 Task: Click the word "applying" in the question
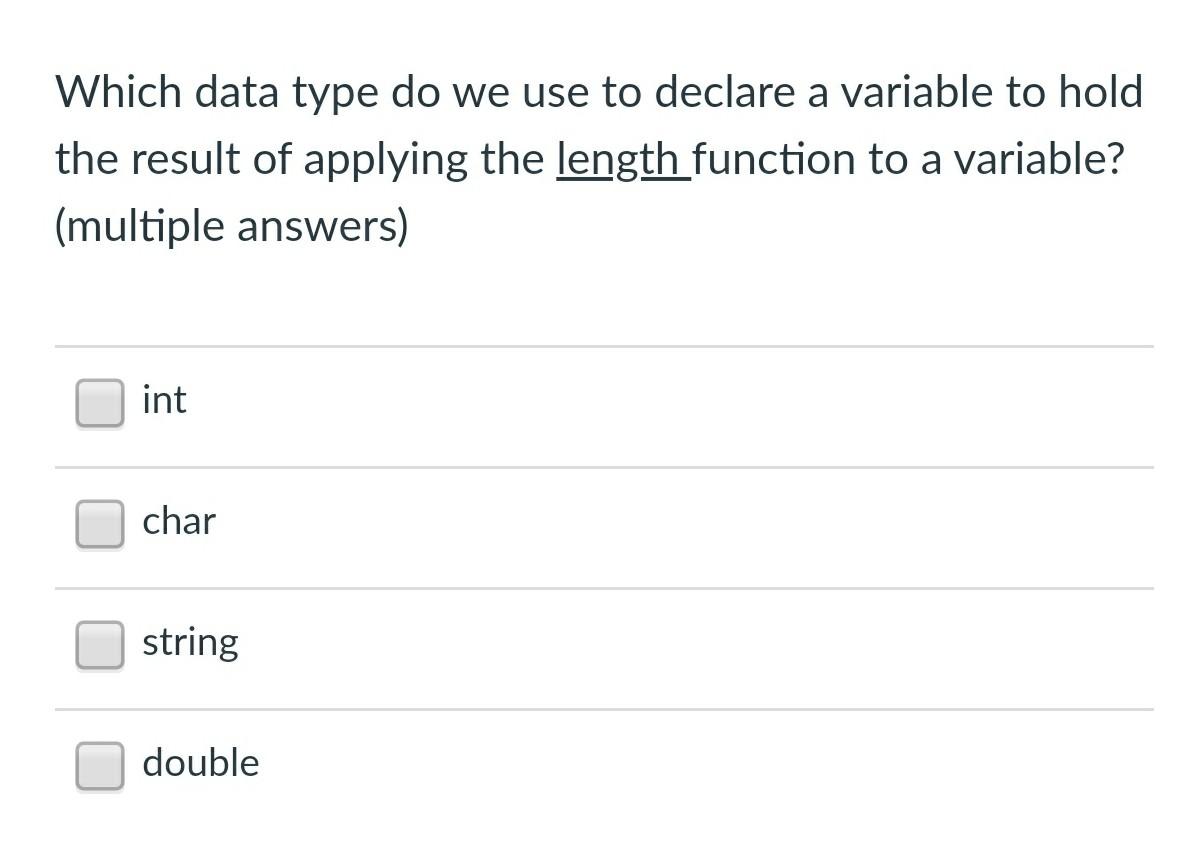point(386,161)
